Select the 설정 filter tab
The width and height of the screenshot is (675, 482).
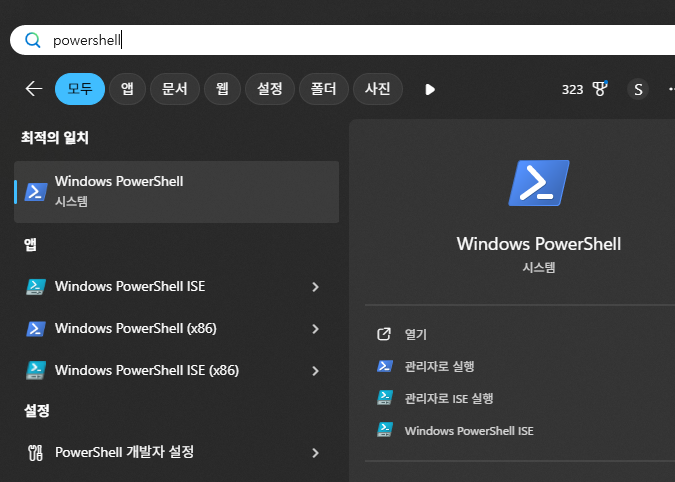pyautogui.click(x=270, y=89)
